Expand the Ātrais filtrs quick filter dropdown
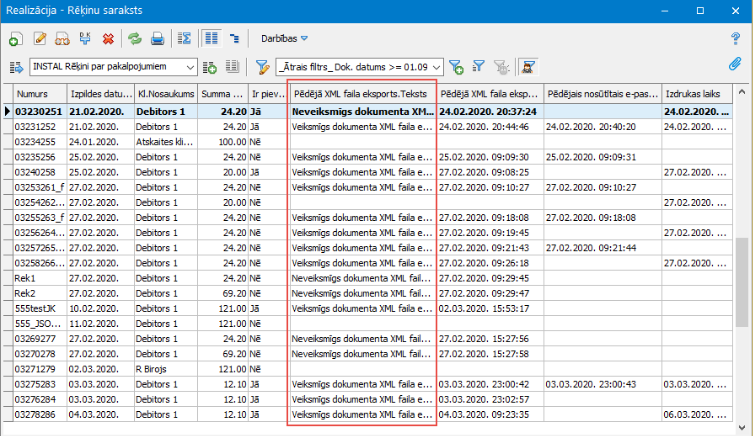This screenshot has width=753, height=436. tap(434, 67)
